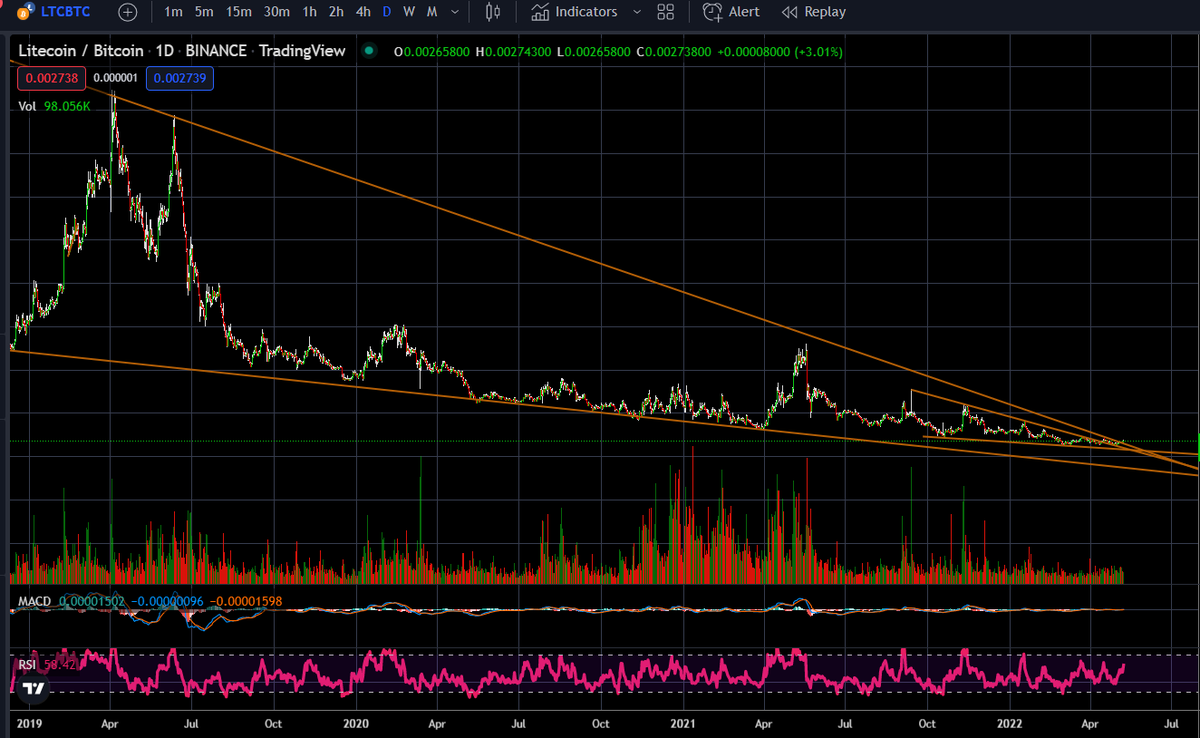This screenshot has height=738, width=1200.
Task: Click the blue buy price 0.002739 button
Action: [x=179, y=77]
